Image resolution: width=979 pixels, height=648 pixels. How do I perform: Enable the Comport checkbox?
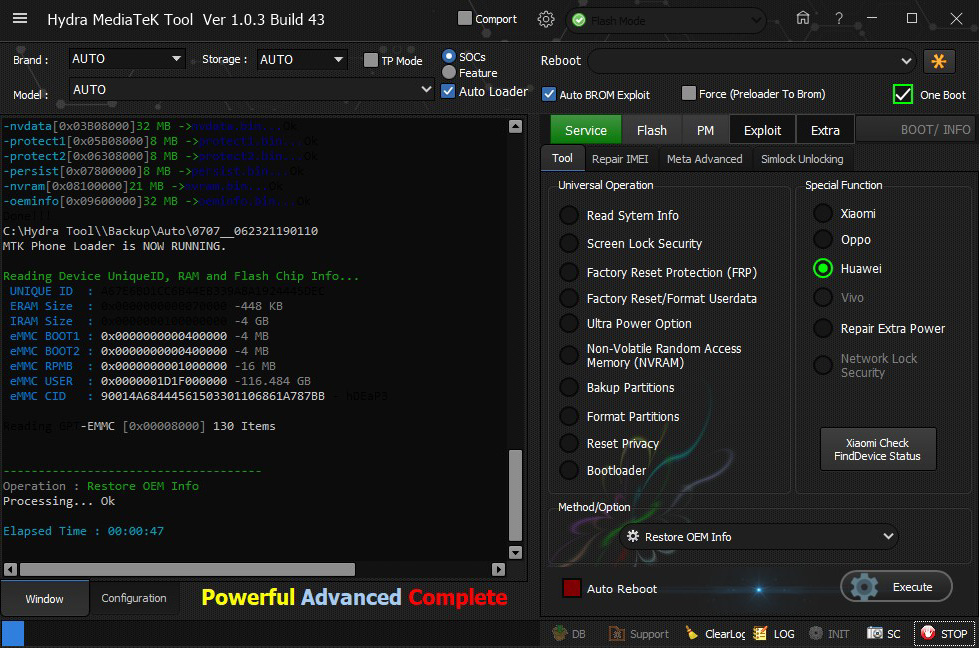(465, 19)
